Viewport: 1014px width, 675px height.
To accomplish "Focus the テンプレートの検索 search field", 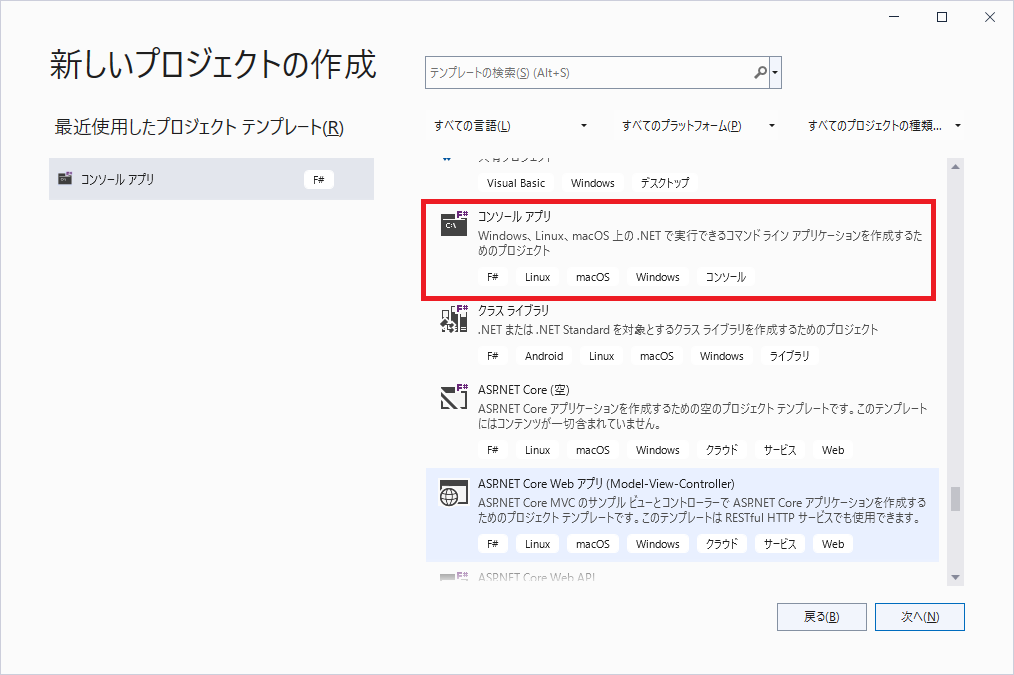I will 588,72.
